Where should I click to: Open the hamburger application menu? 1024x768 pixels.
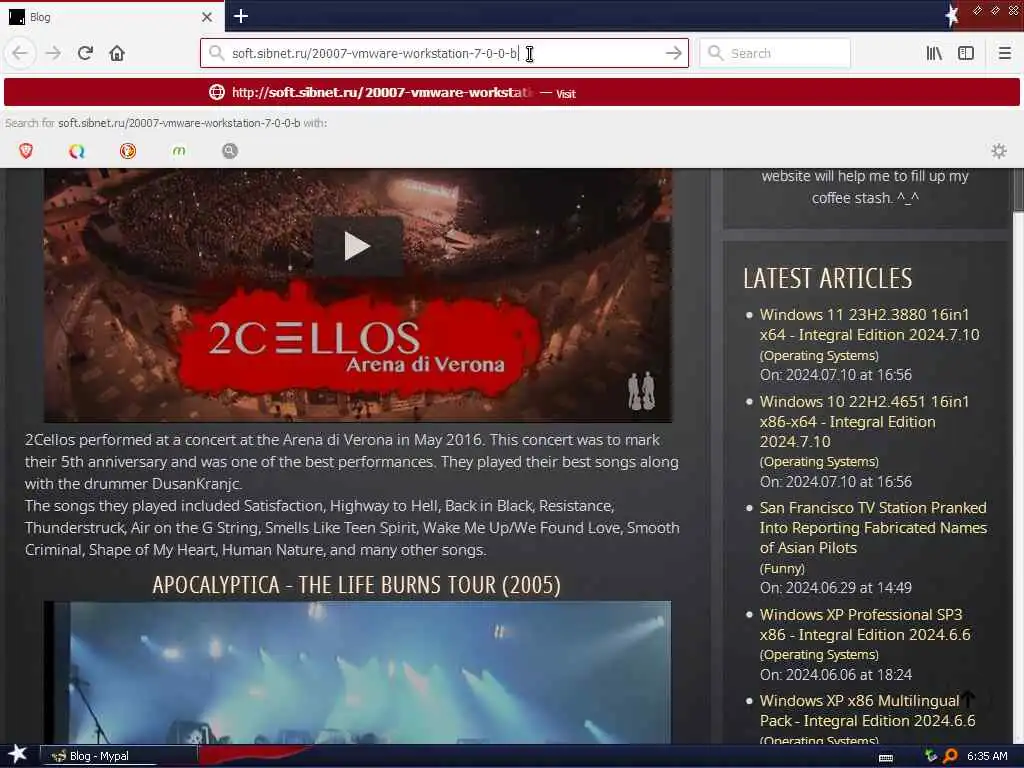point(1004,53)
